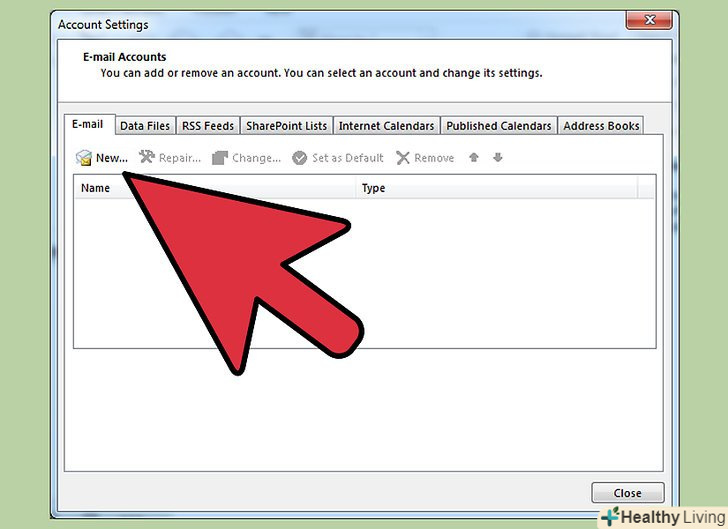This screenshot has height=529, width=728.
Task: Click the "Change..." label text
Action: click(256, 158)
